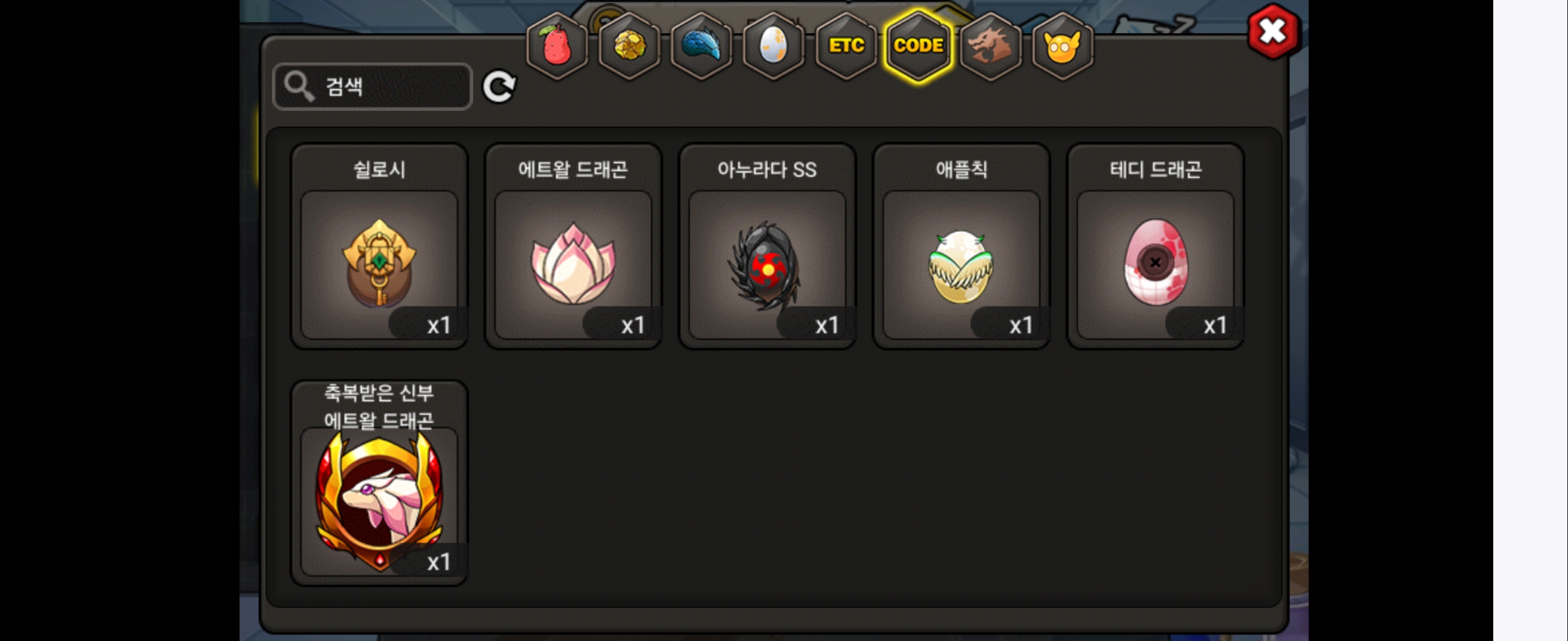Select the 쉴로시 key pouch item
The width and height of the screenshot is (1568, 641).
[x=379, y=265]
